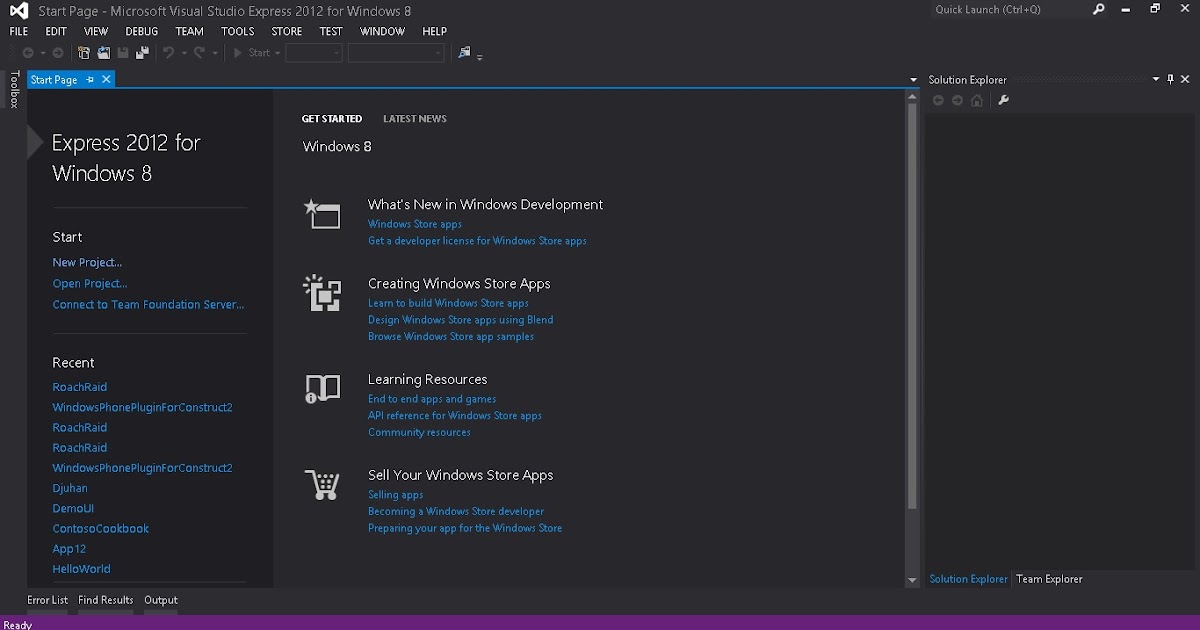Viewport: 1200px width, 630px height.
Task: Open the Solution Platforms combo box
Action: tap(396, 53)
